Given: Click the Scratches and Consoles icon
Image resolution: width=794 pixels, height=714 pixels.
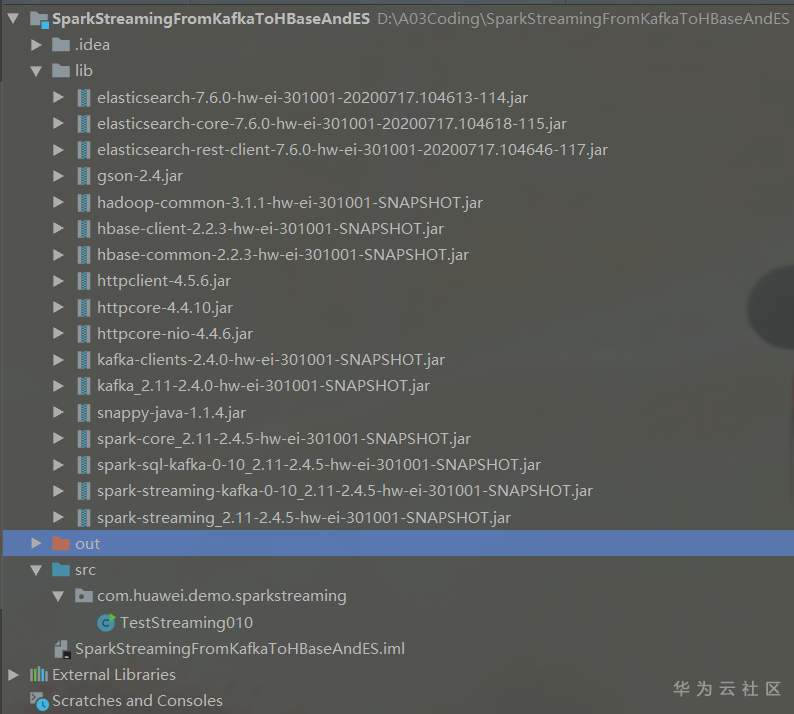Looking at the screenshot, I should click(39, 701).
